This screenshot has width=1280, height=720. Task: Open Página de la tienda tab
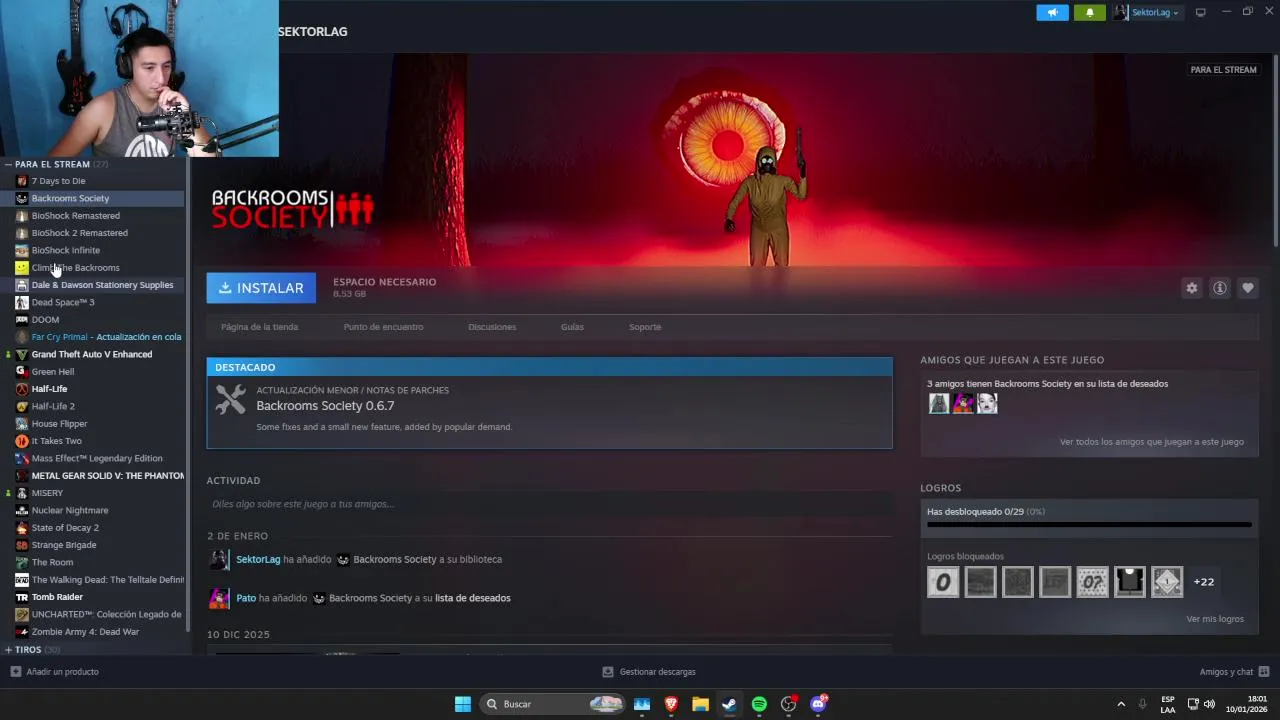click(x=259, y=327)
